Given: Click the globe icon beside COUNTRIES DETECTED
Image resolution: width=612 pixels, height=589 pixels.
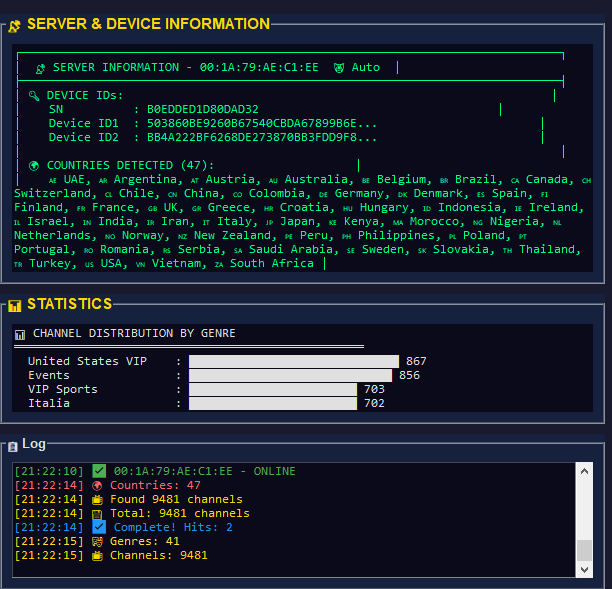Looking at the screenshot, I should coord(34,166).
